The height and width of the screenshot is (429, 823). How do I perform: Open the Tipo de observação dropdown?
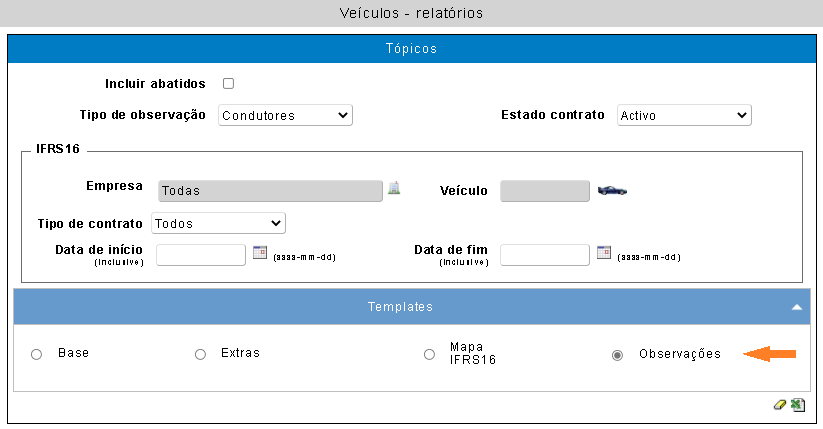[286, 116]
